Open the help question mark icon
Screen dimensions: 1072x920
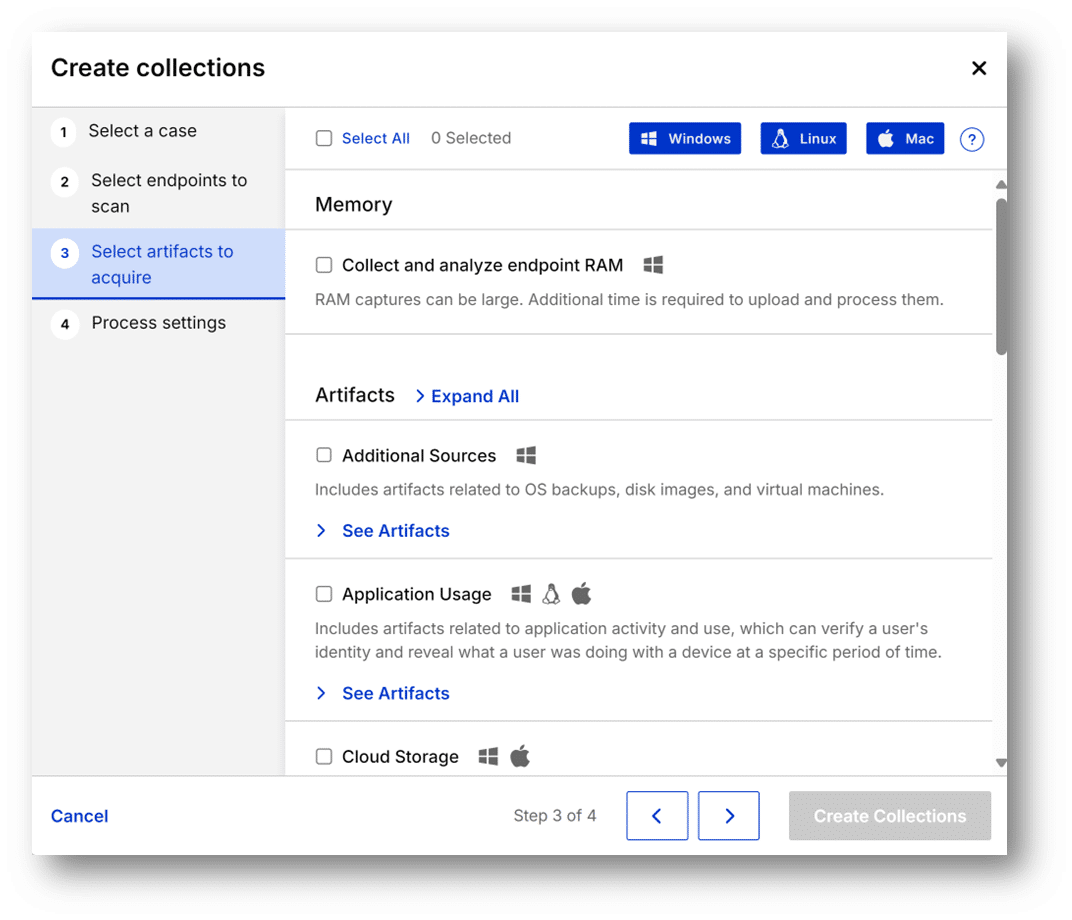[x=971, y=139]
